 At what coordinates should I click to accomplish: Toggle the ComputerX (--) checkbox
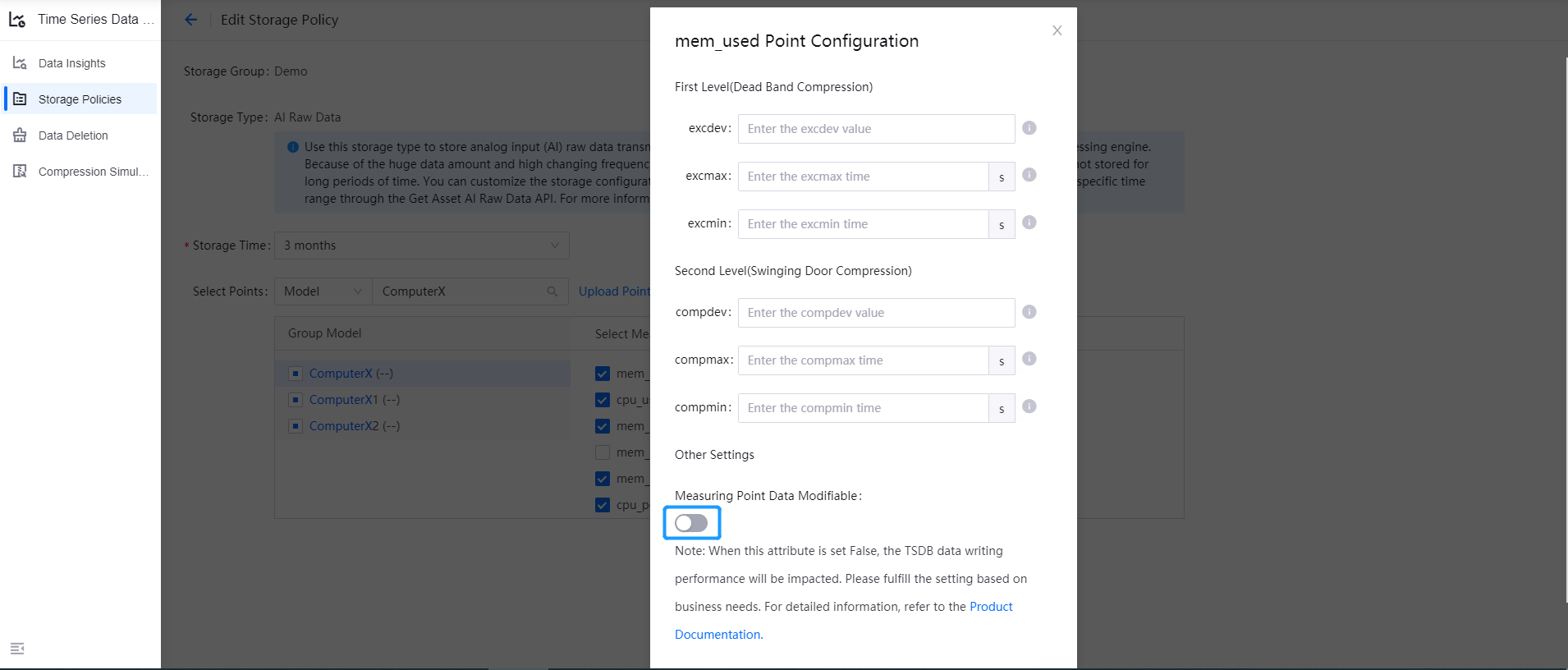pos(296,374)
